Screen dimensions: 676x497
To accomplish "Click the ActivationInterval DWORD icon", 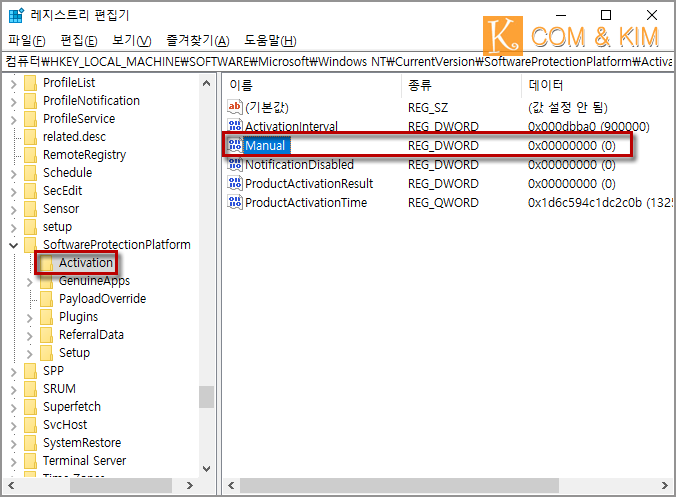I will pos(235,125).
